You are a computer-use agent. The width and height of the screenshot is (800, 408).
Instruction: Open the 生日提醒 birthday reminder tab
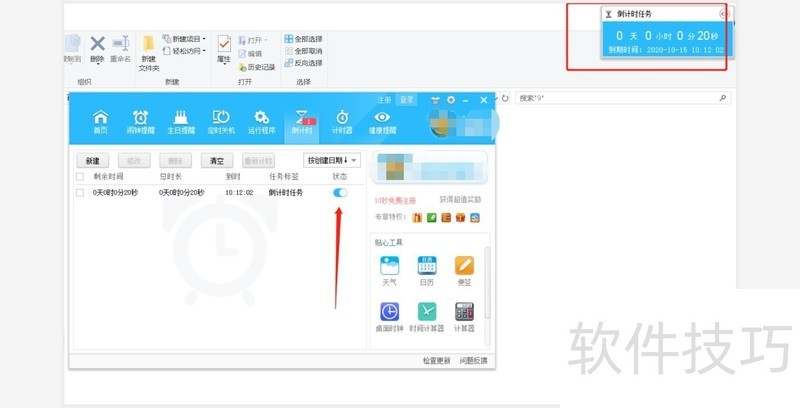[181, 122]
